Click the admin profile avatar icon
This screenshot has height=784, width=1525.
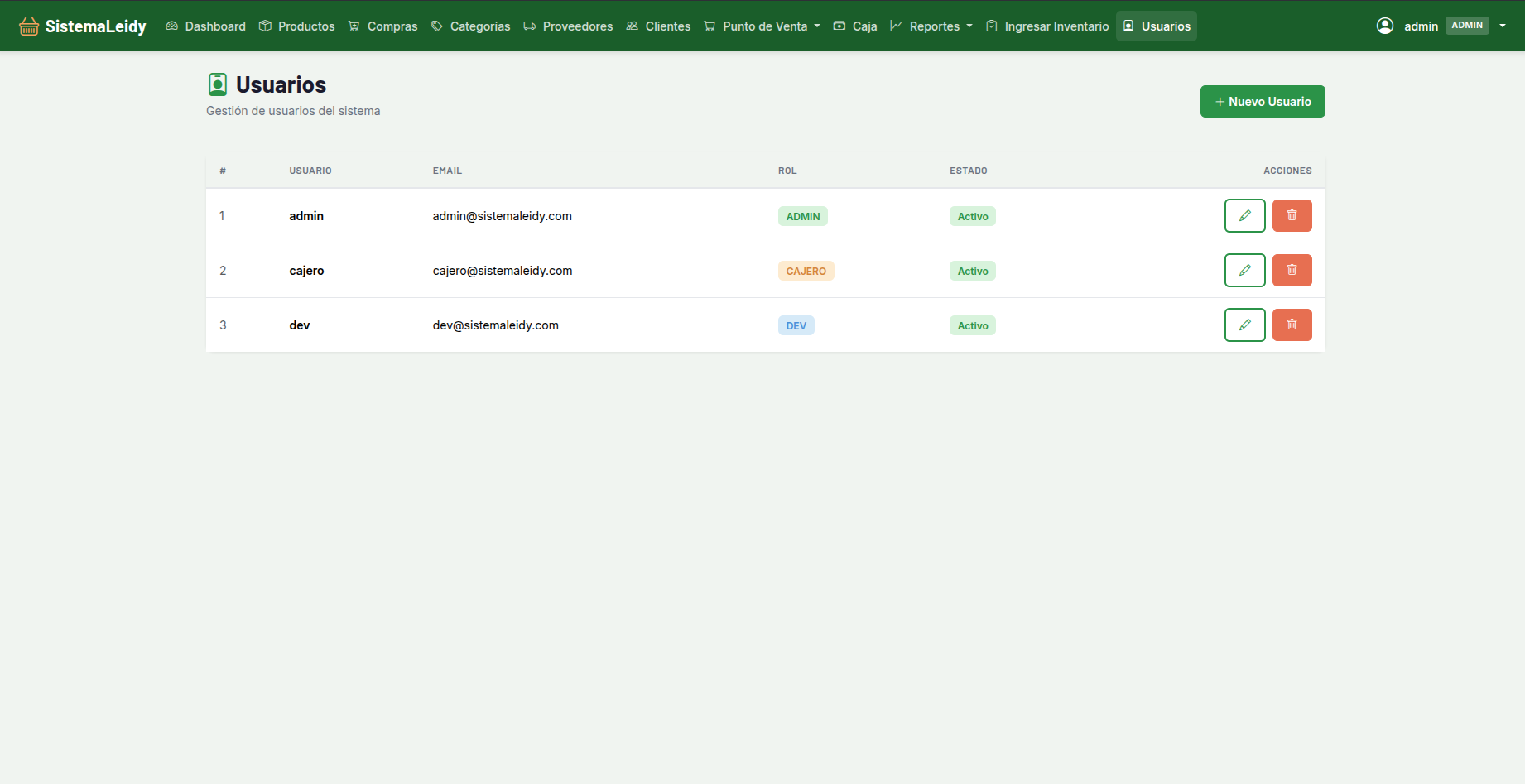pyautogui.click(x=1385, y=26)
